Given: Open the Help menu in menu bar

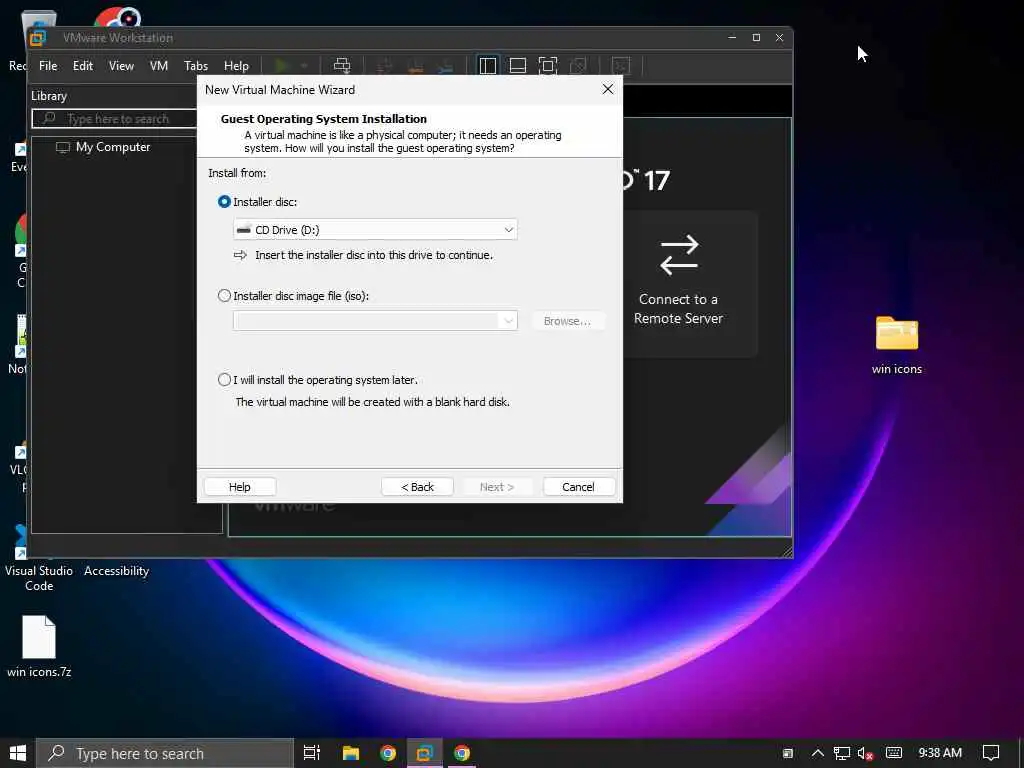Looking at the screenshot, I should 236,66.
